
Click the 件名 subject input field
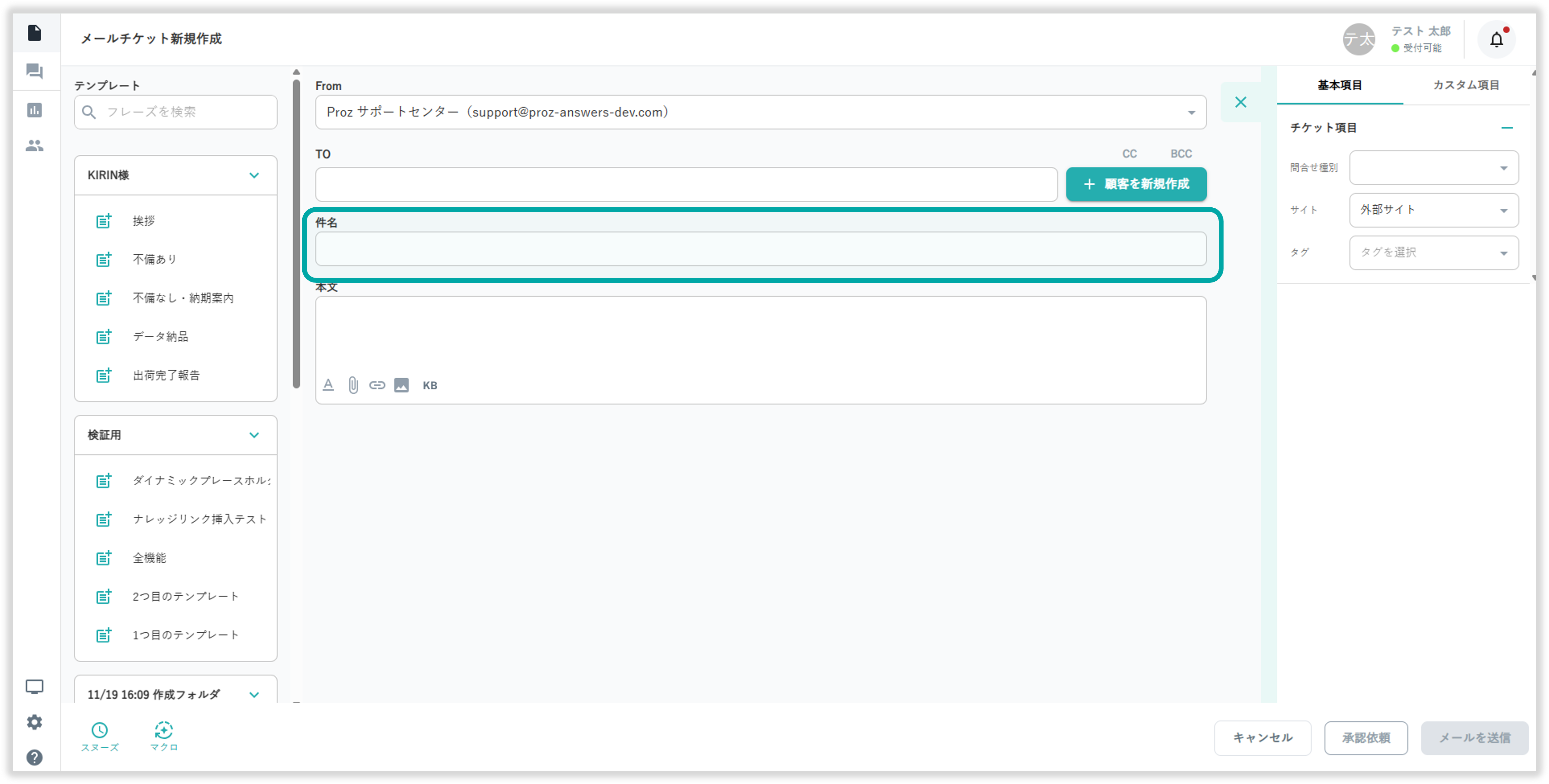(x=760, y=249)
